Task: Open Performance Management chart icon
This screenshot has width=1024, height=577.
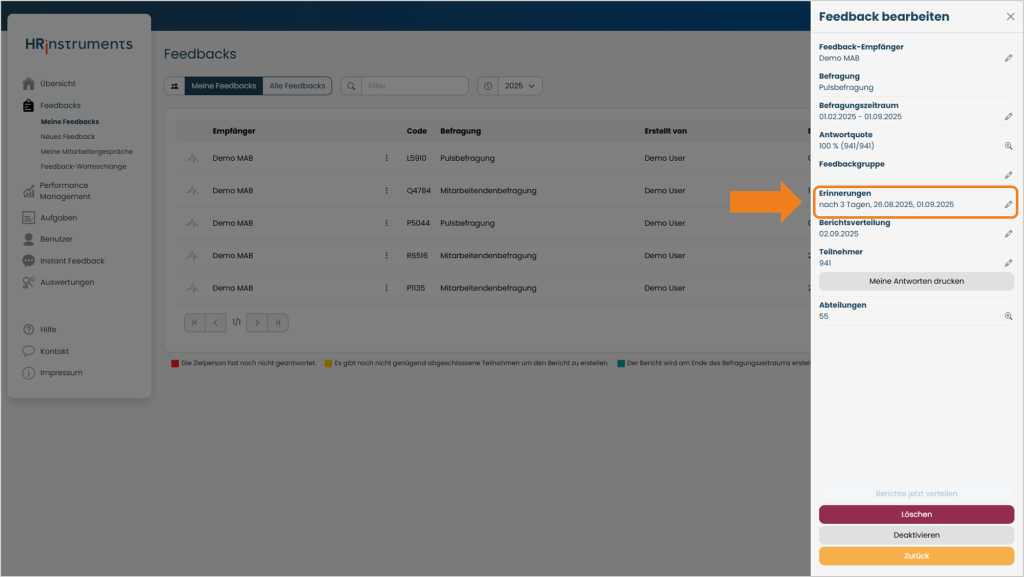Action: pyautogui.click(x=28, y=191)
